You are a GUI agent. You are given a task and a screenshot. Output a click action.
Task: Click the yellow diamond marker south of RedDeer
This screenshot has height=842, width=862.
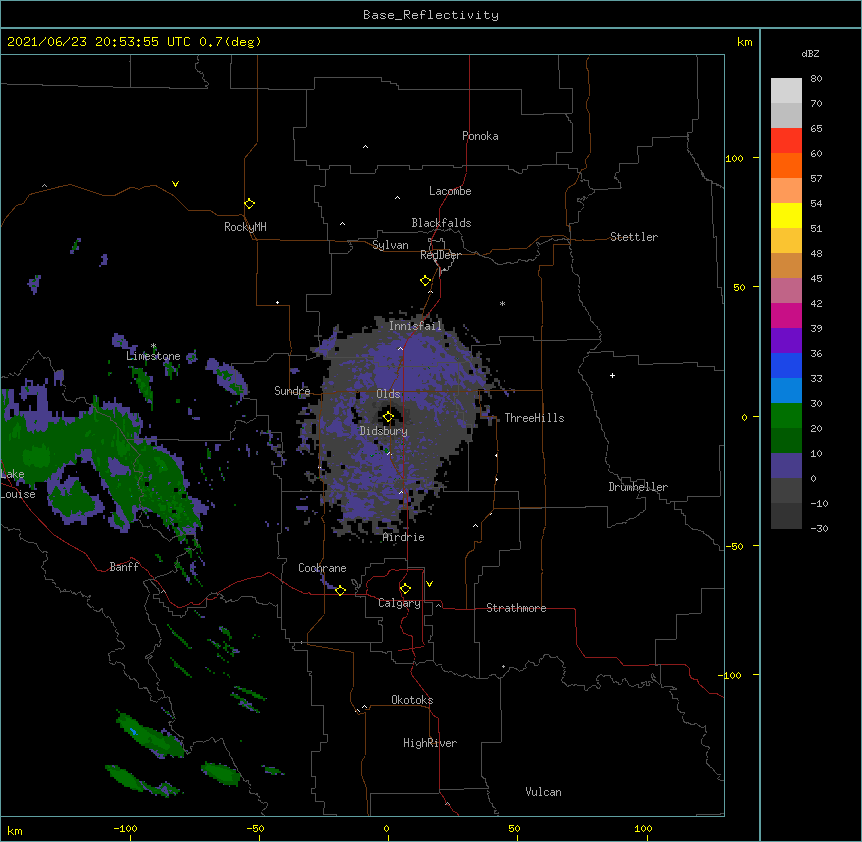point(425,281)
